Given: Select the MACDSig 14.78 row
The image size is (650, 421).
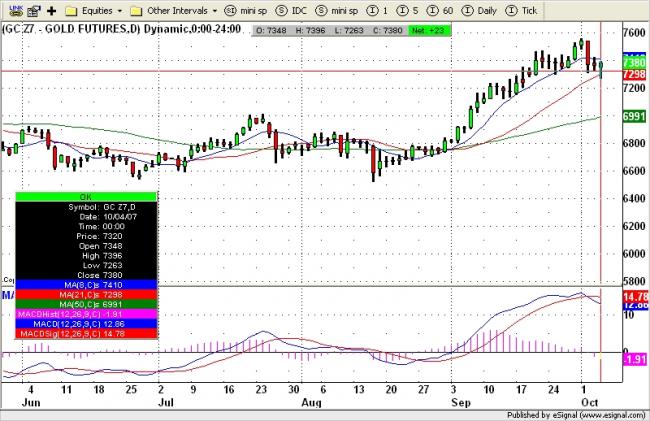Looking at the screenshot, I should [x=86, y=334].
